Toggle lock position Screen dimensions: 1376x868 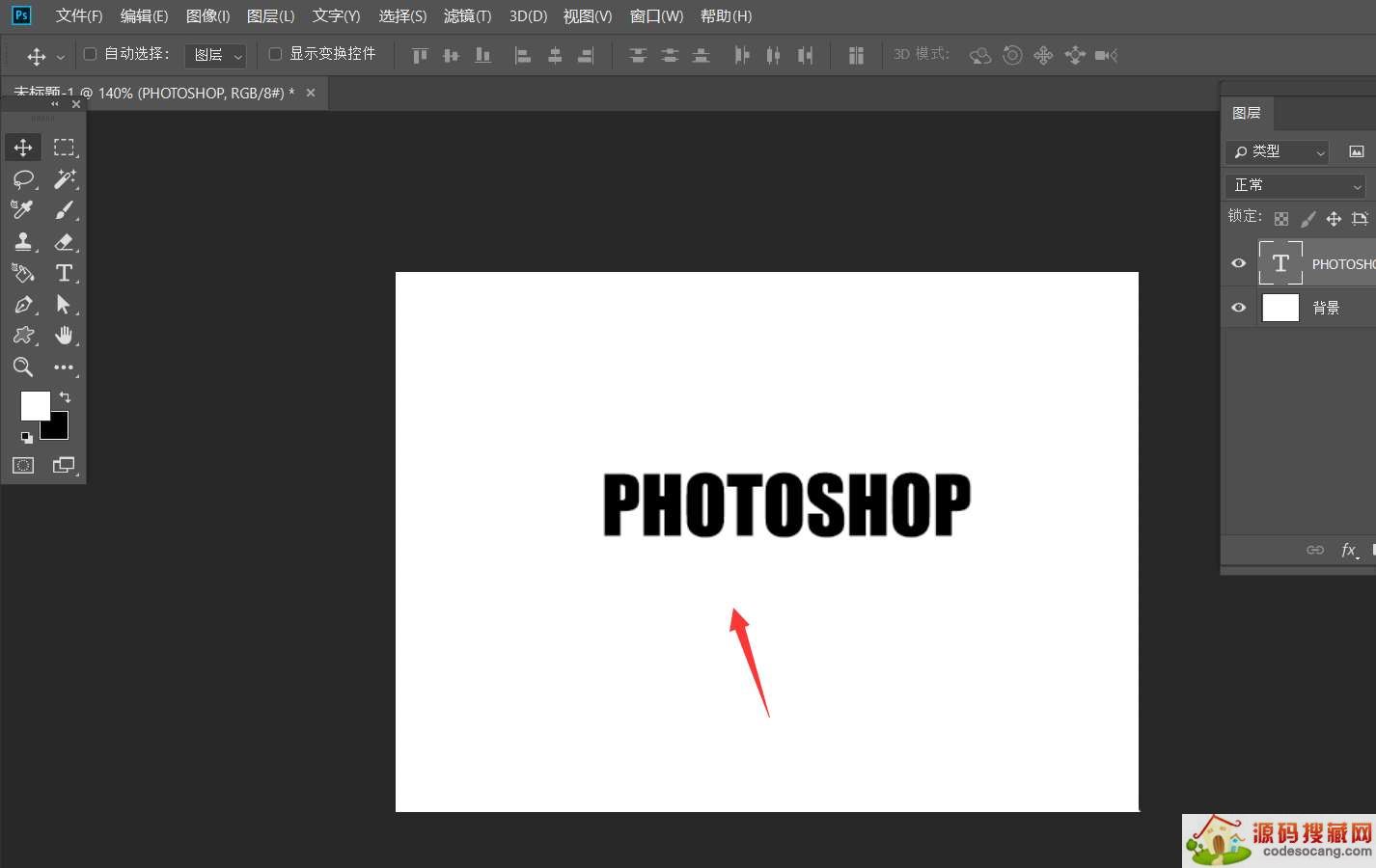[1334, 219]
